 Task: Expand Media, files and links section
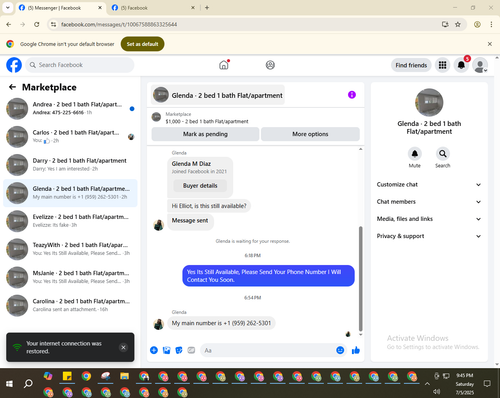(x=429, y=219)
